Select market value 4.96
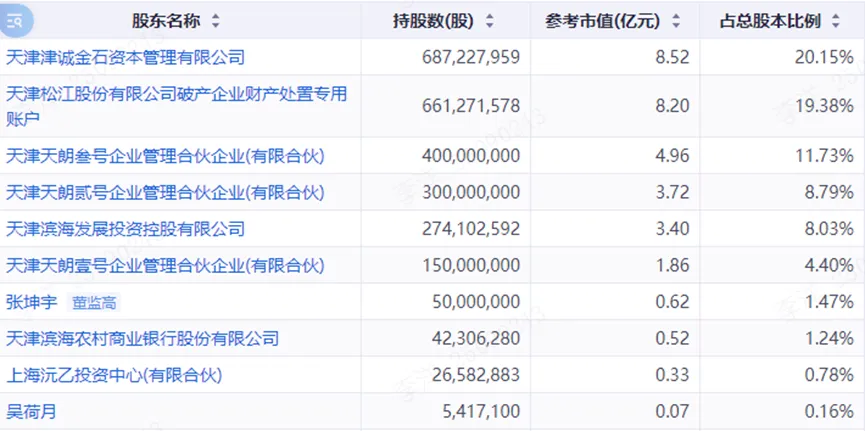 pyautogui.click(x=671, y=156)
